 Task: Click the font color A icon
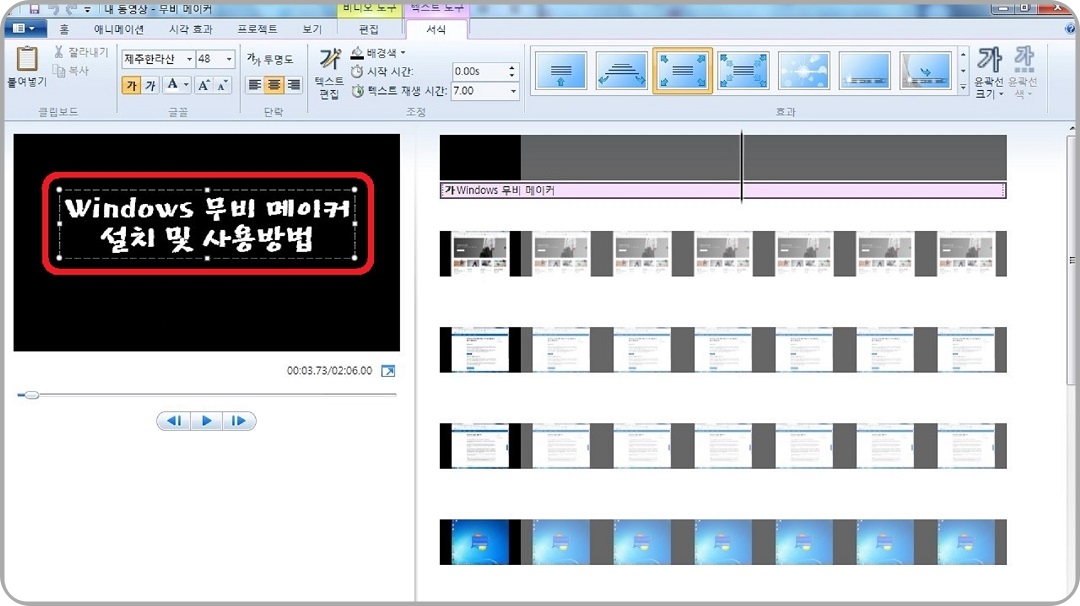tap(172, 84)
